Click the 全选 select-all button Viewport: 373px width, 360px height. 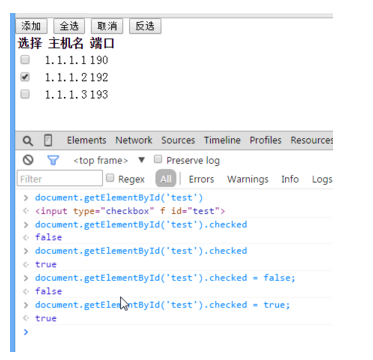[x=69, y=26]
